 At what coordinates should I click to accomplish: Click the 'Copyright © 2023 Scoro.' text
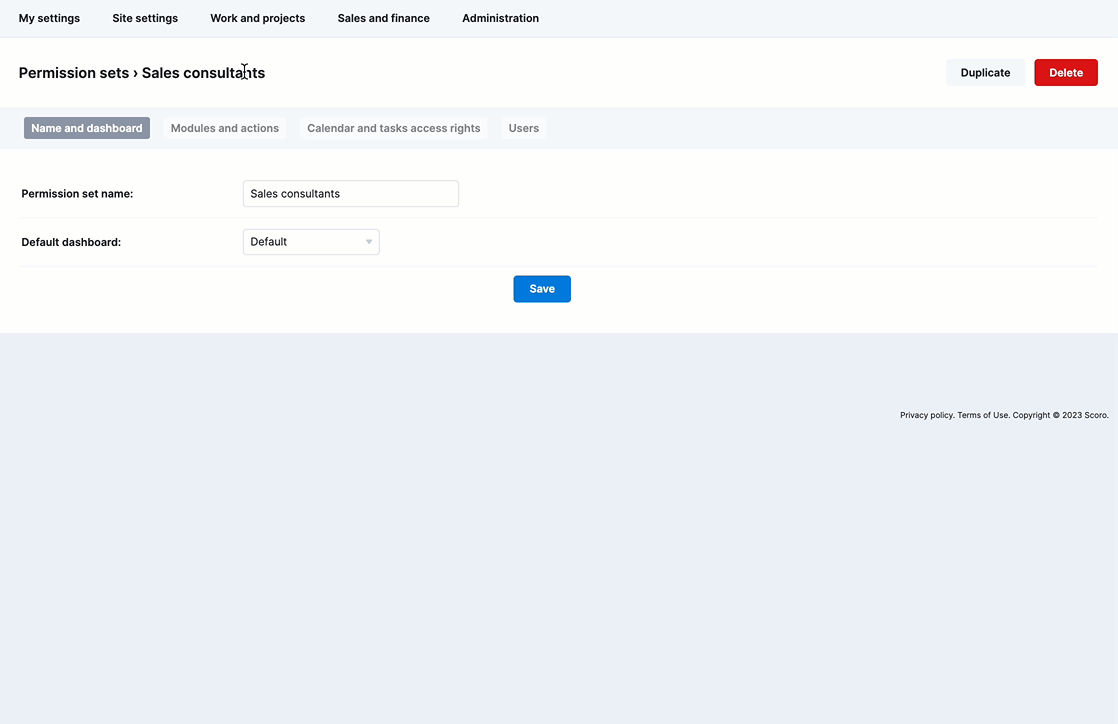pyautogui.click(x=1061, y=415)
